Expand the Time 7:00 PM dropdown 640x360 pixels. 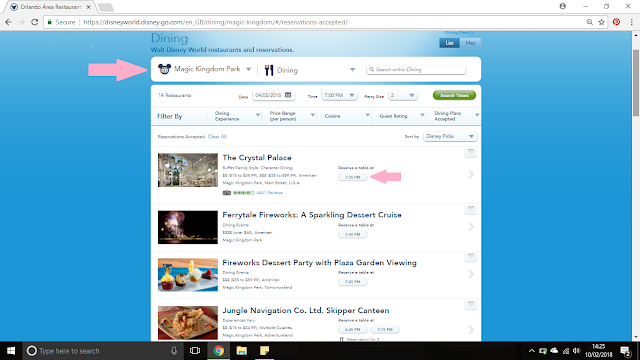tap(339, 96)
